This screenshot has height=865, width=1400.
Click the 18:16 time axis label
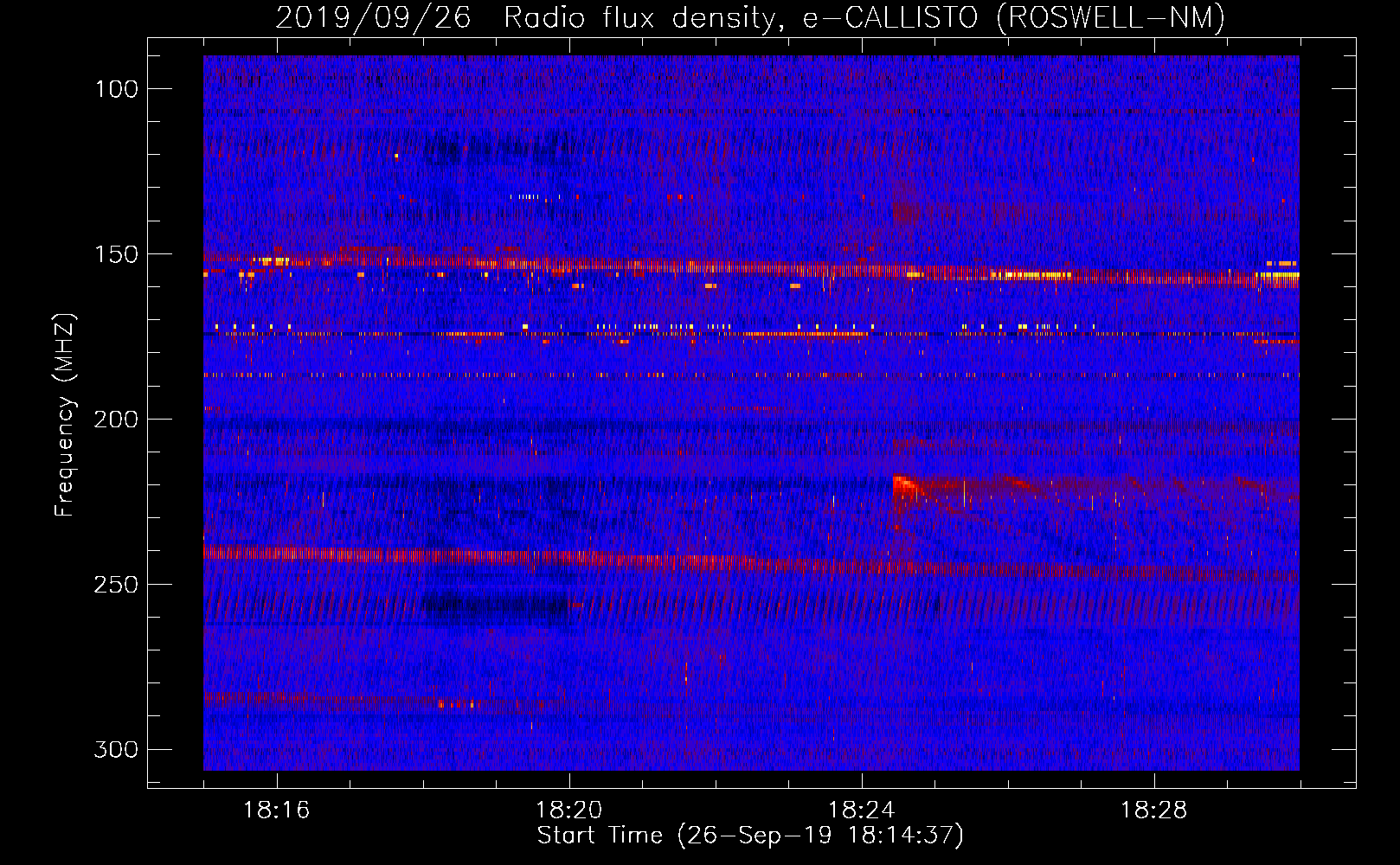coord(277,811)
